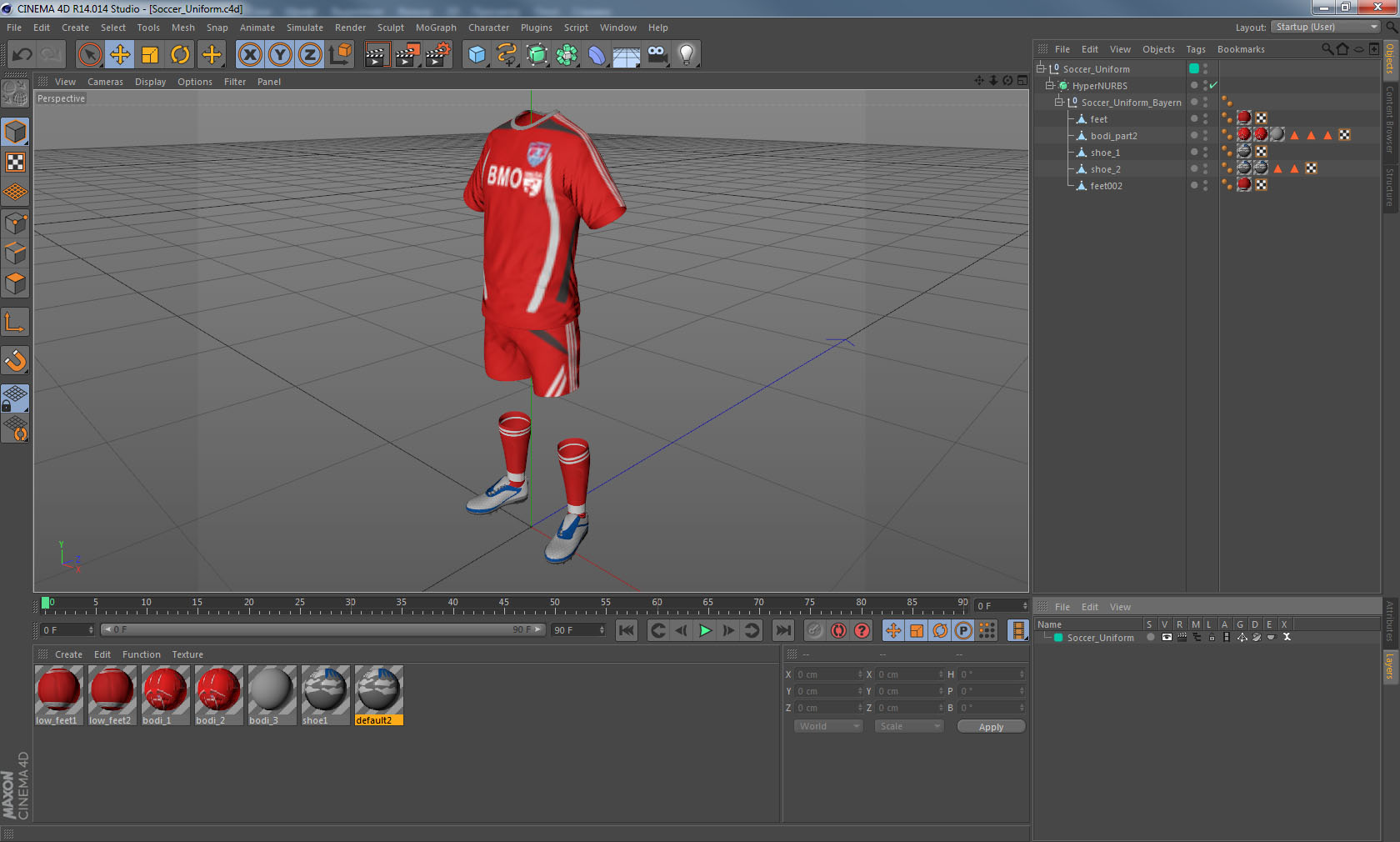Render the active view
The width and height of the screenshot is (1400, 842).
(x=377, y=55)
